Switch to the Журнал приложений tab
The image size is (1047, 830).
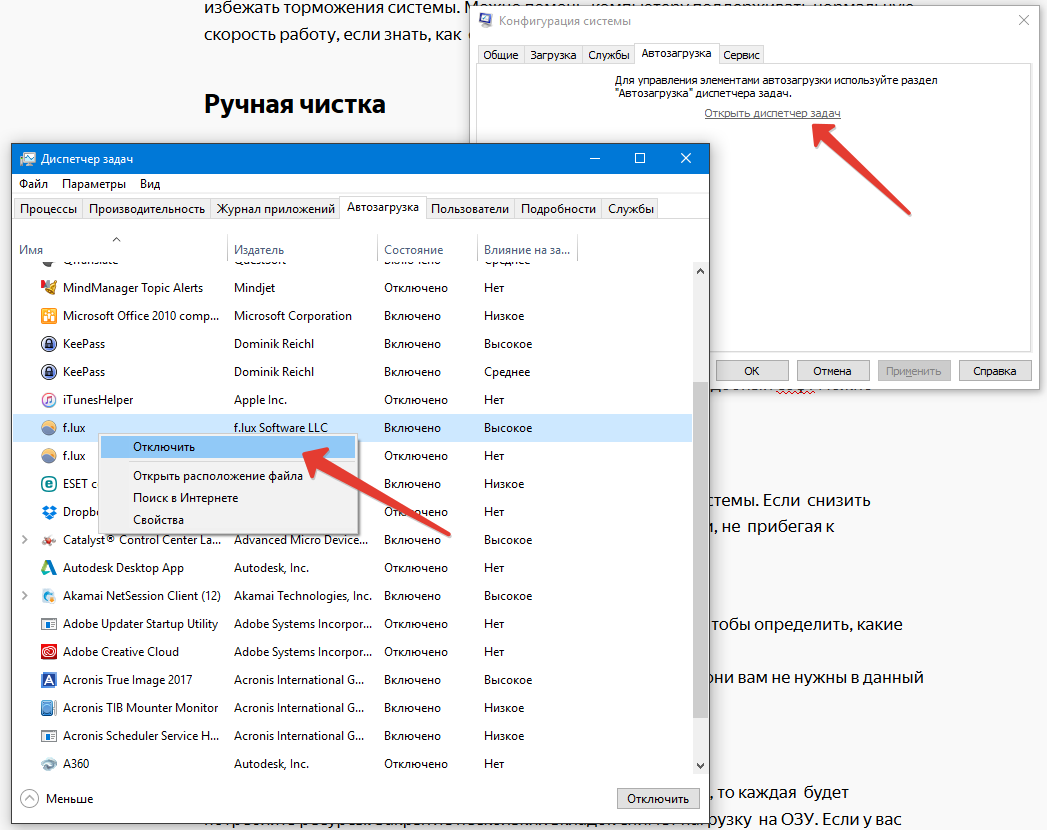tap(275, 209)
